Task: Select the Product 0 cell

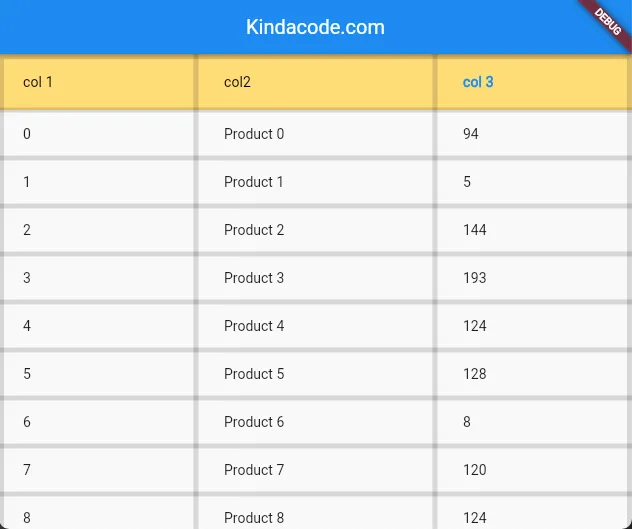Action: click(254, 134)
